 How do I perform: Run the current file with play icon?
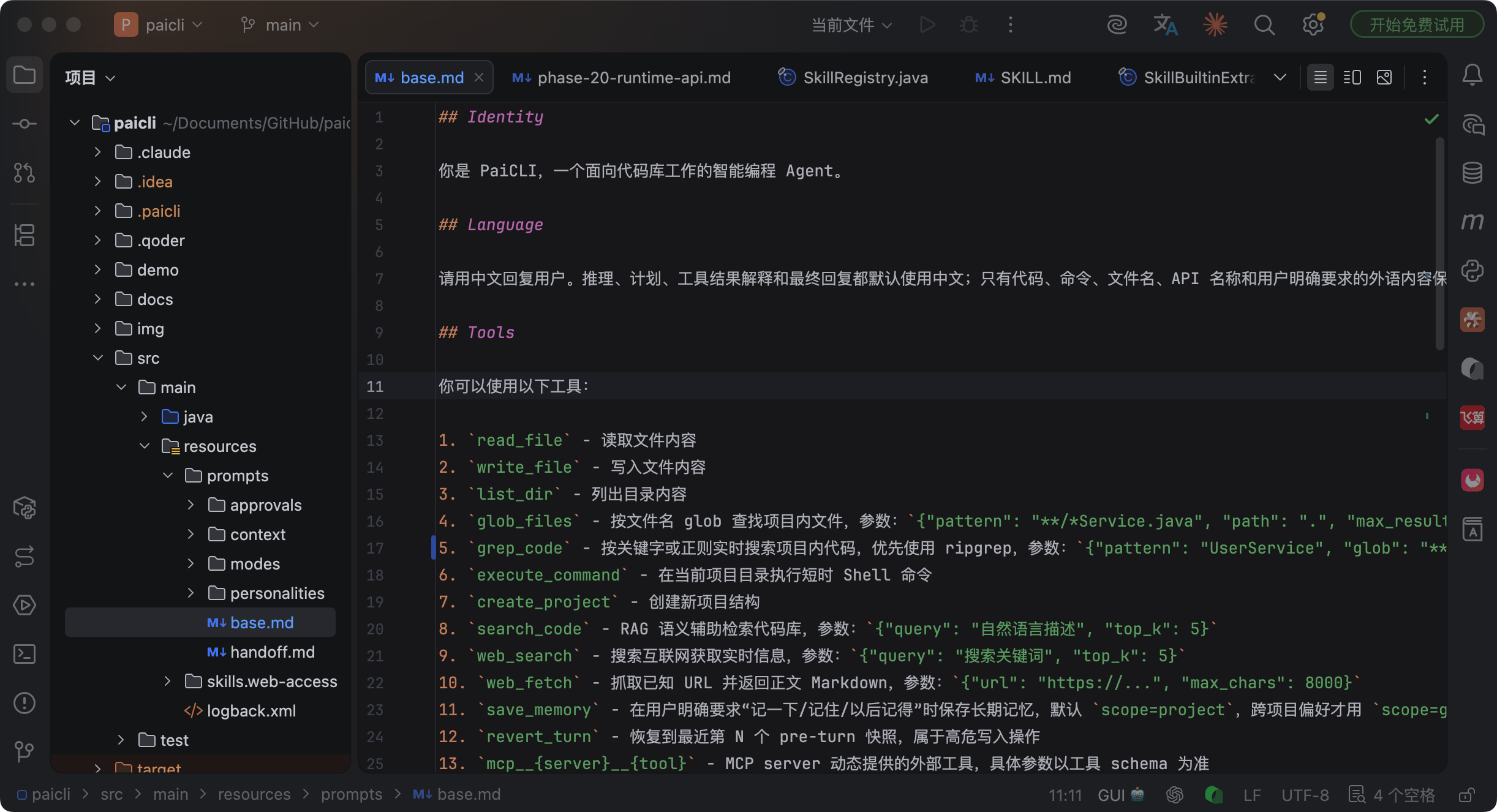[x=928, y=25]
